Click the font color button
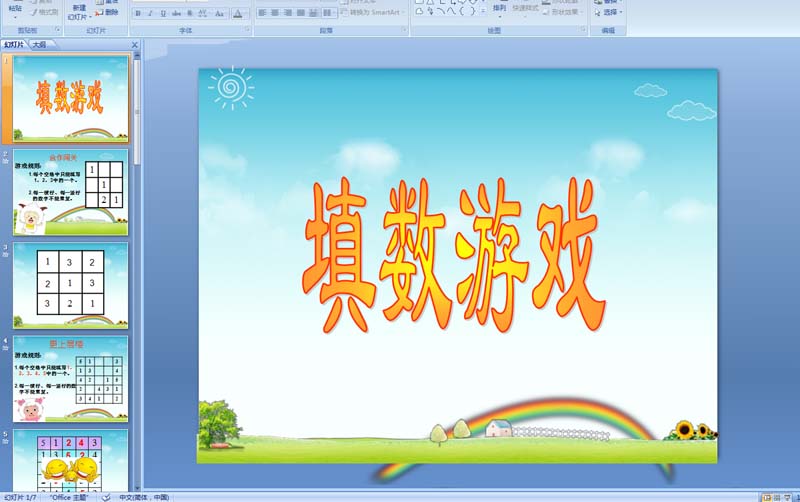This screenshot has width=800, height=502. pos(240,14)
